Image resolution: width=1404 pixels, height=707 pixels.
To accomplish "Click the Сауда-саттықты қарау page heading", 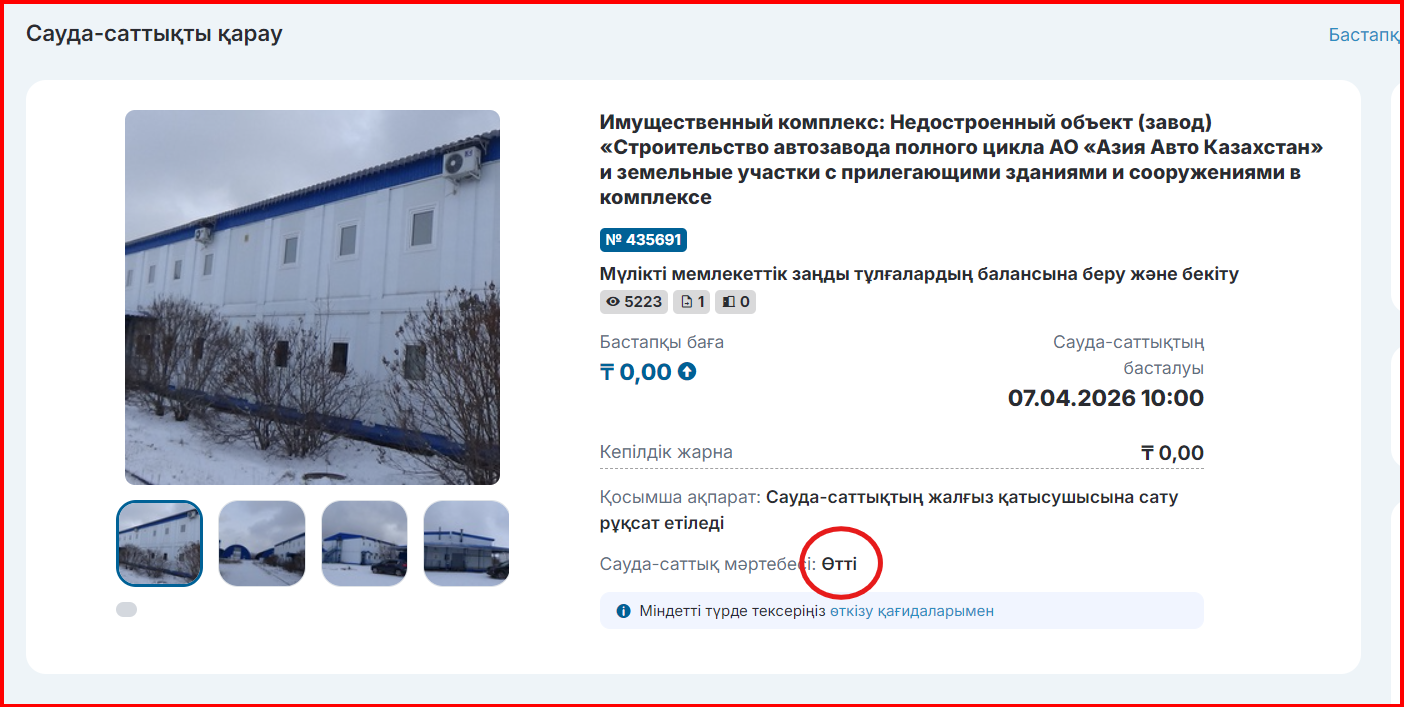I will coord(154,34).
